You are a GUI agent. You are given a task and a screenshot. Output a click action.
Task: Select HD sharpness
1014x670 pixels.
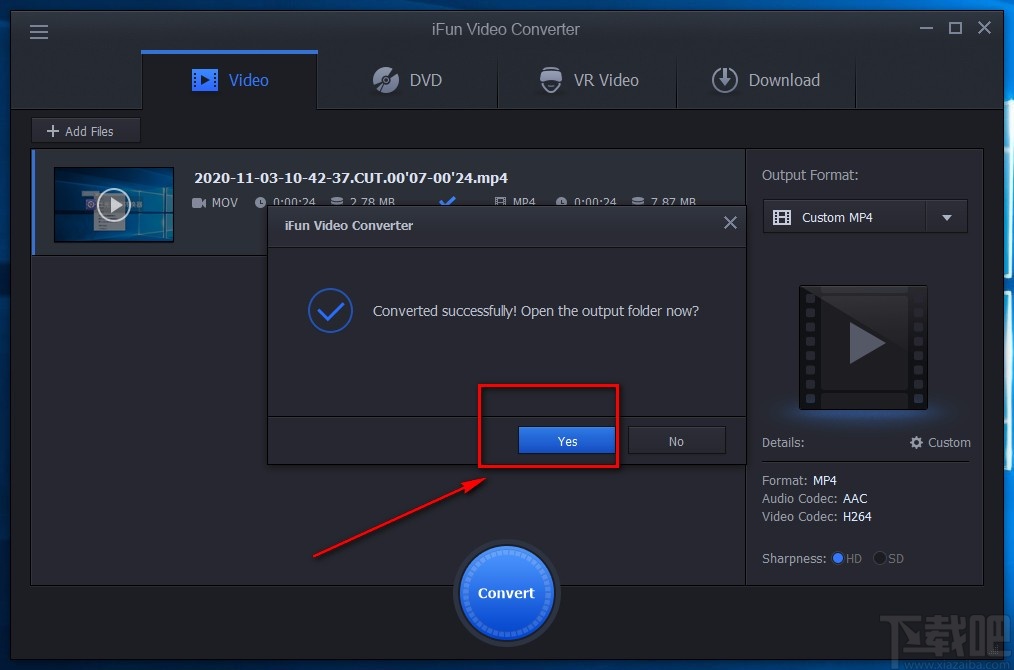pyautogui.click(x=838, y=558)
